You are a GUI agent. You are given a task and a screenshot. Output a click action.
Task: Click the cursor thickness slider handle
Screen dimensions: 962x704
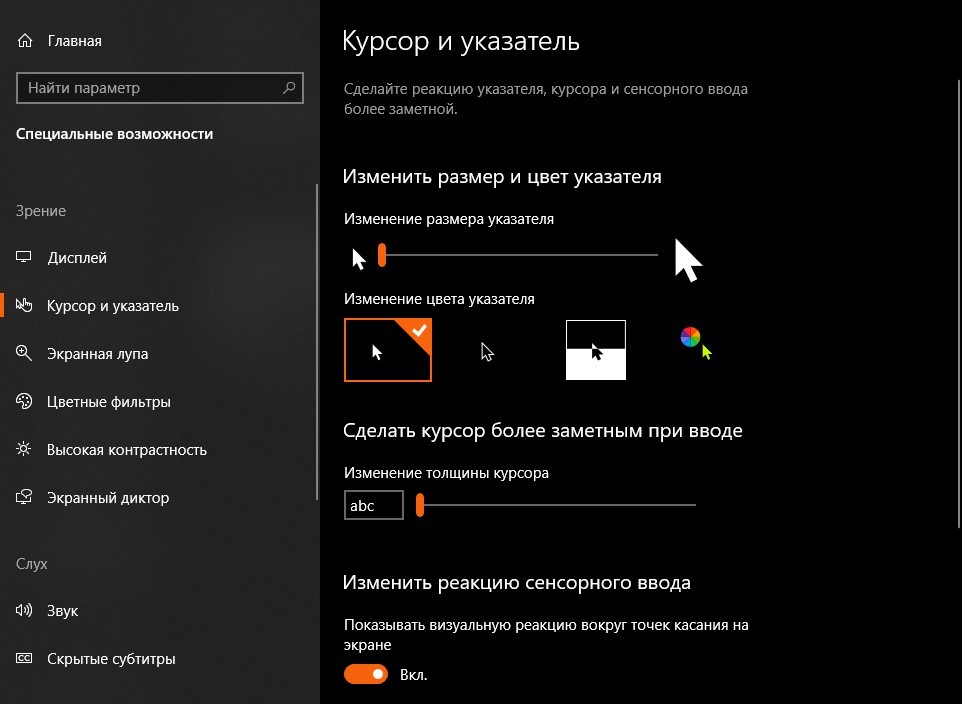420,506
